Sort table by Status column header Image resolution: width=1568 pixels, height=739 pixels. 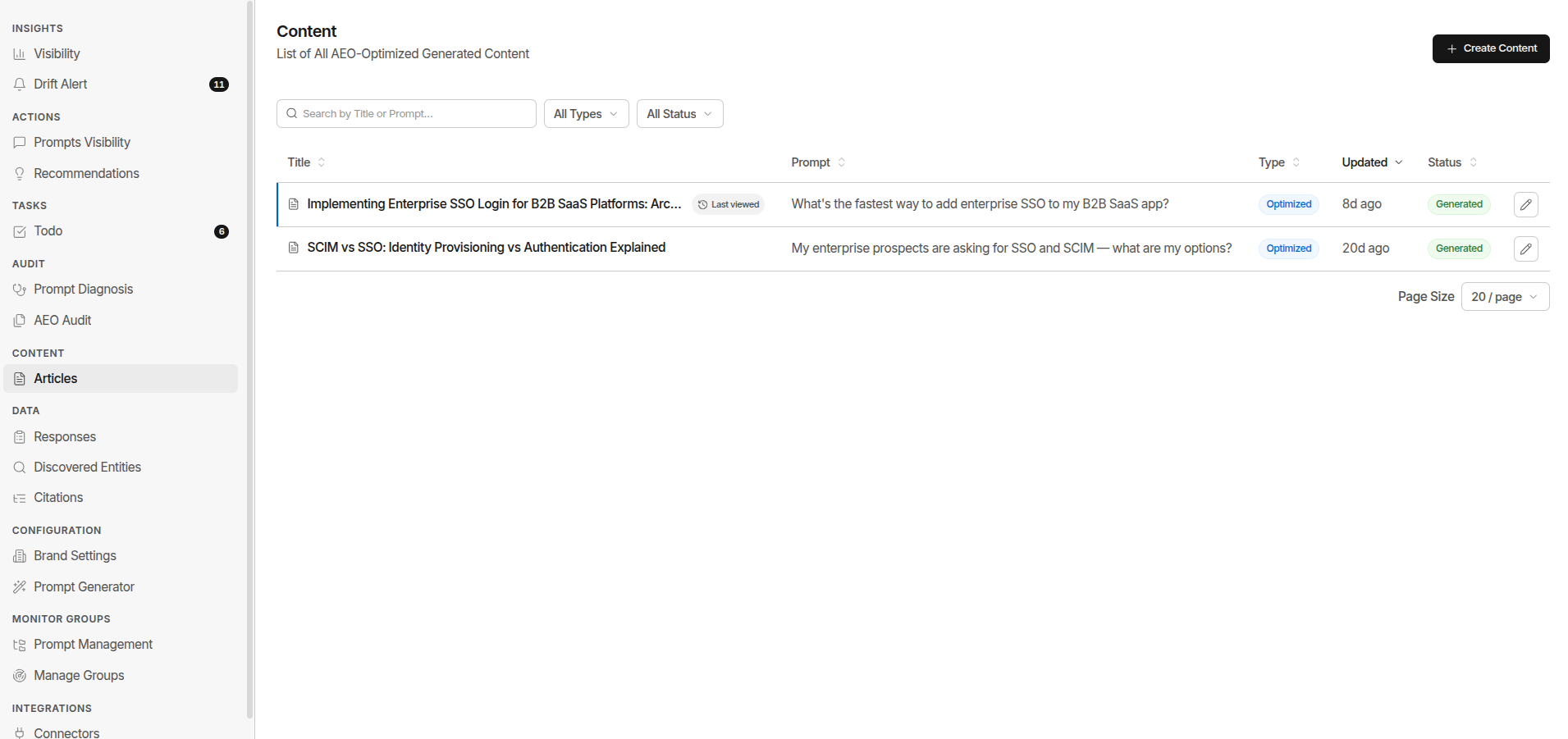pos(1452,162)
